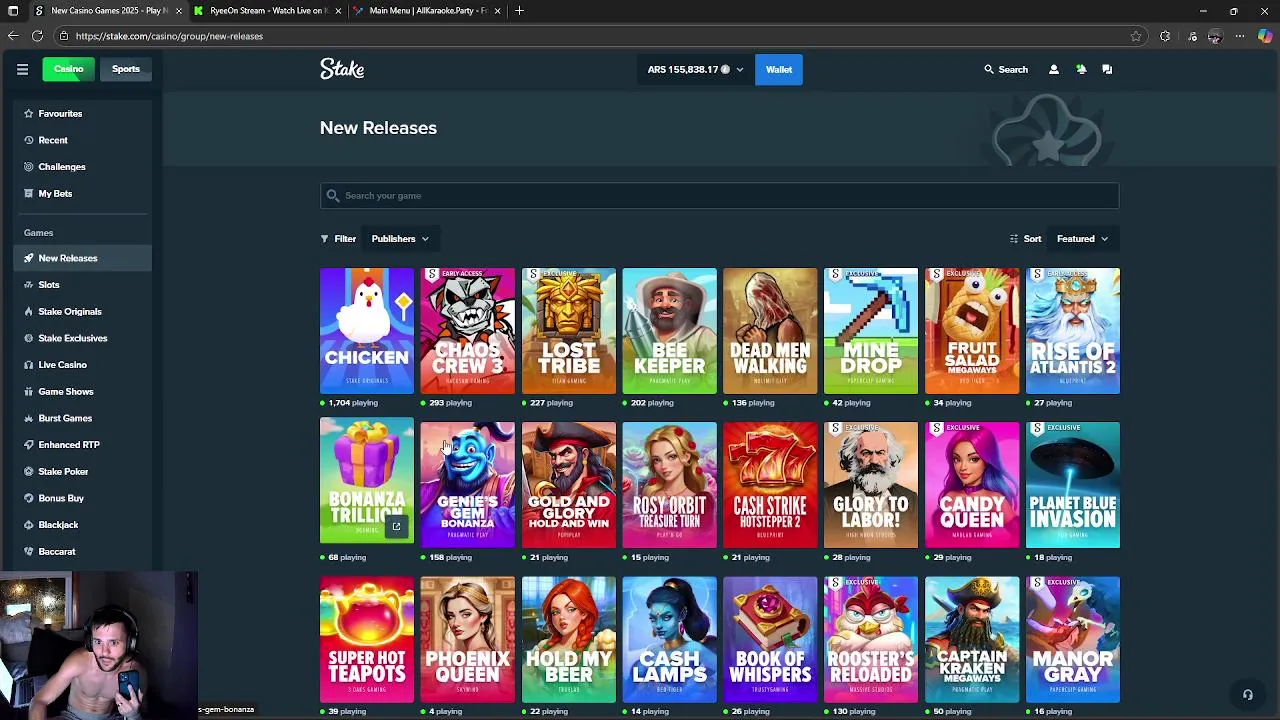This screenshot has width=1280, height=720.
Task: Click the Blackjack icon in sidebar
Action: [x=29, y=525]
